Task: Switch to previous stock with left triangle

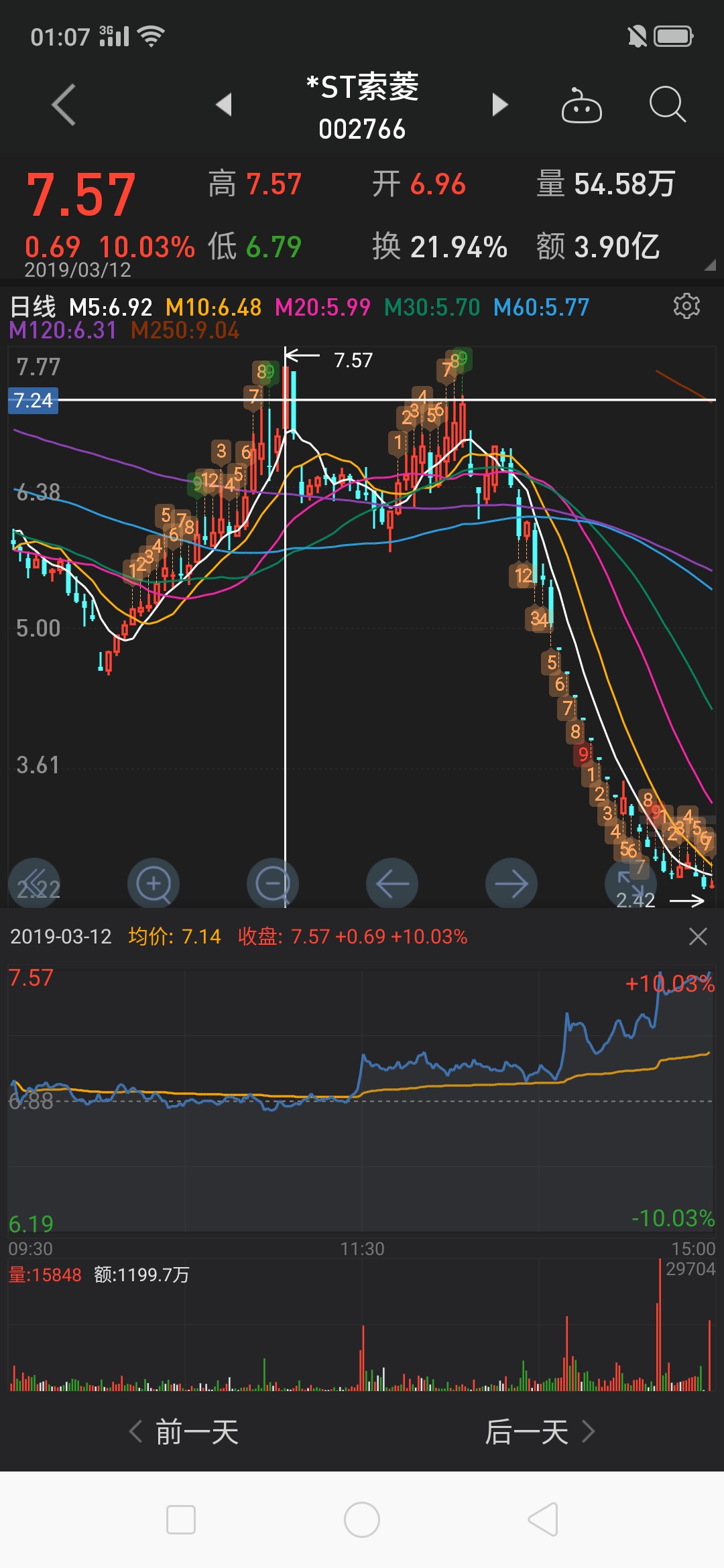Action: tap(224, 105)
